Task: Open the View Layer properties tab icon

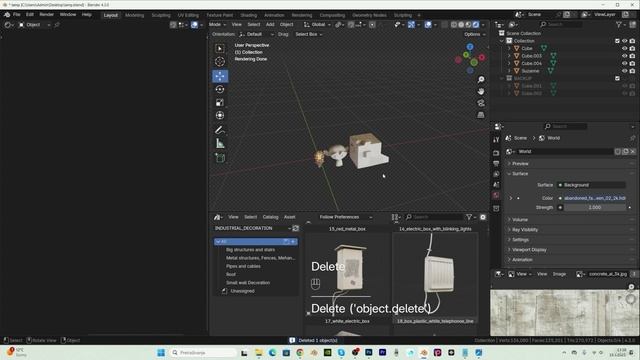Action: click(x=496, y=174)
